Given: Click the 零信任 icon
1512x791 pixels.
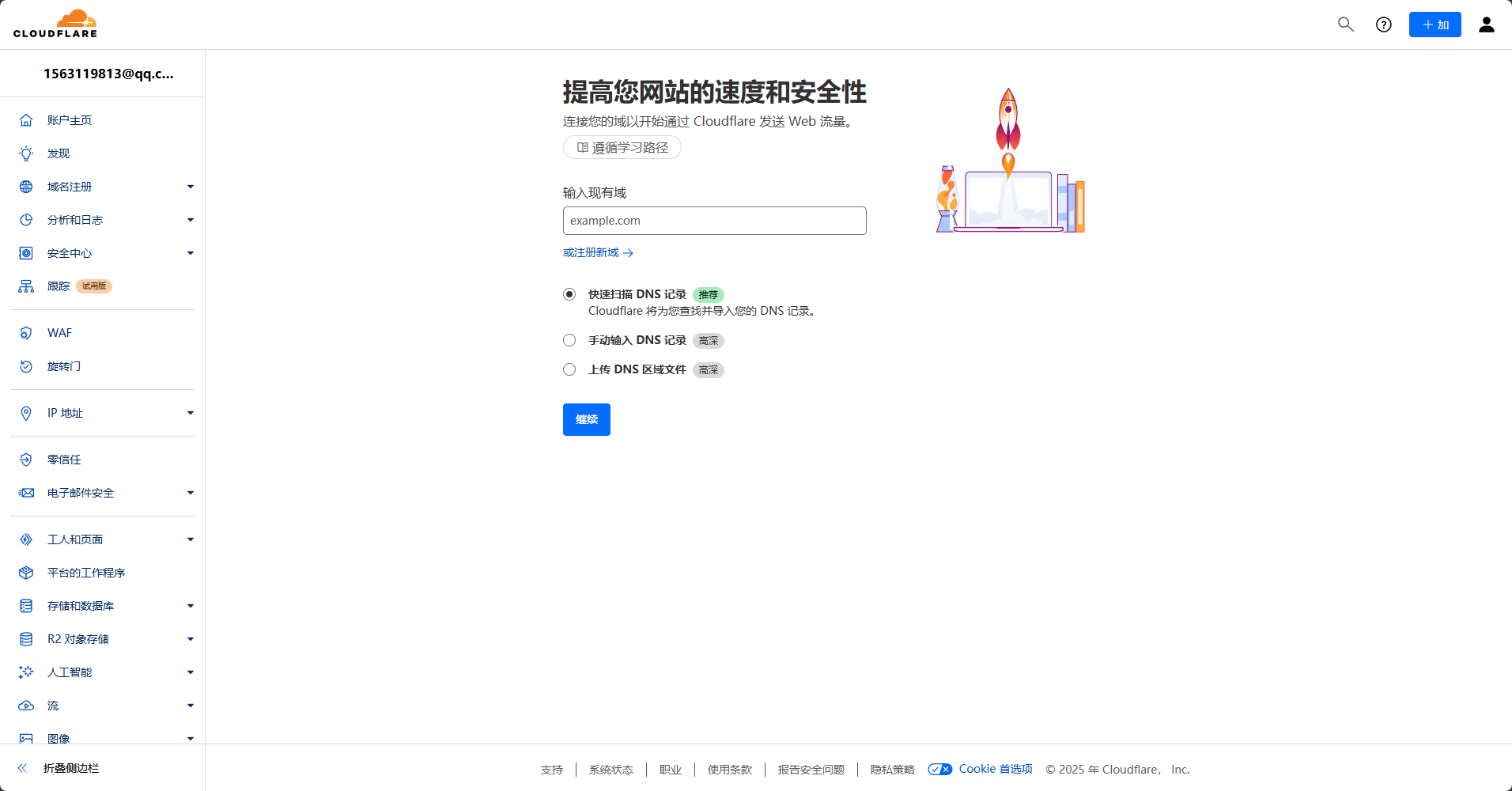Looking at the screenshot, I should [26, 460].
